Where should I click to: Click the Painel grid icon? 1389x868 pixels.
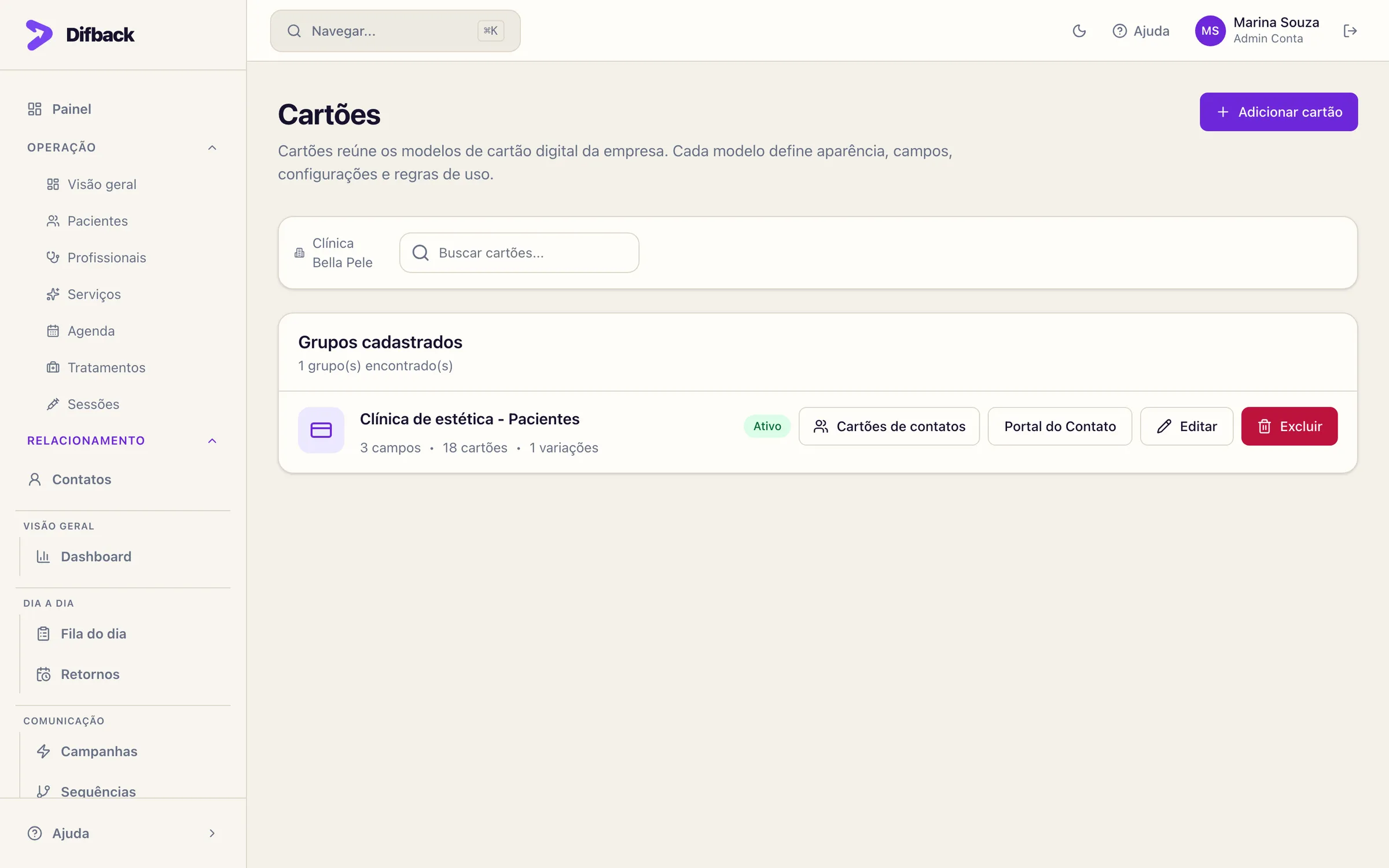point(35,109)
